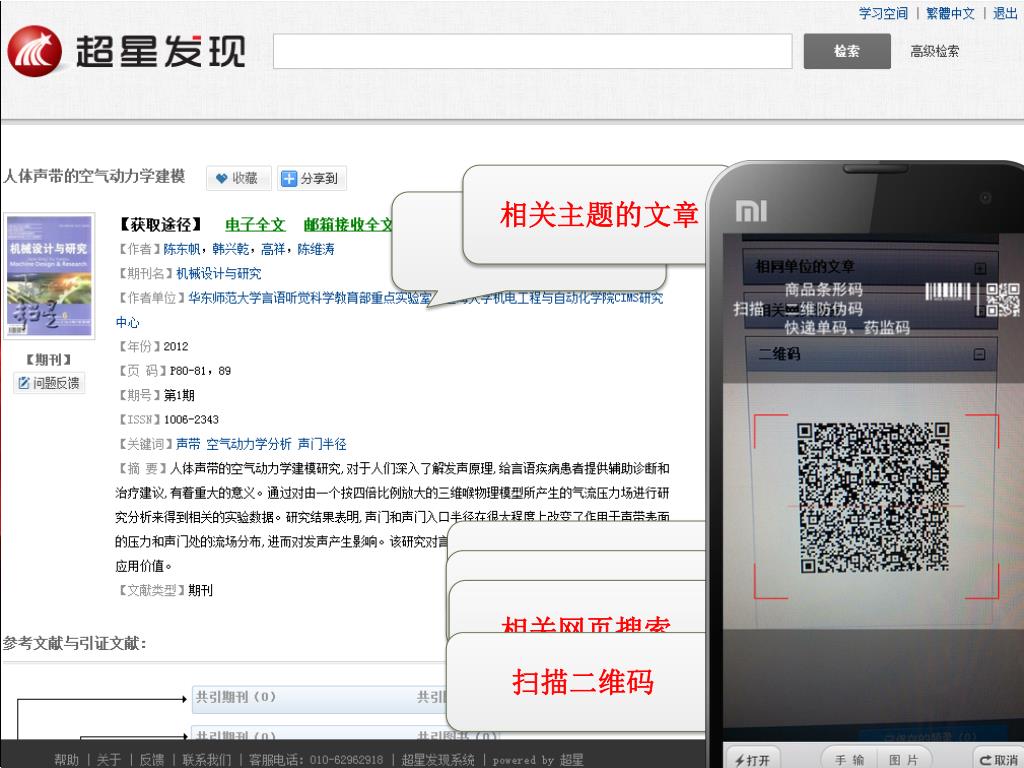Open 关于 in the footer
This screenshot has width=1024, height=768.
pos(108,760)
